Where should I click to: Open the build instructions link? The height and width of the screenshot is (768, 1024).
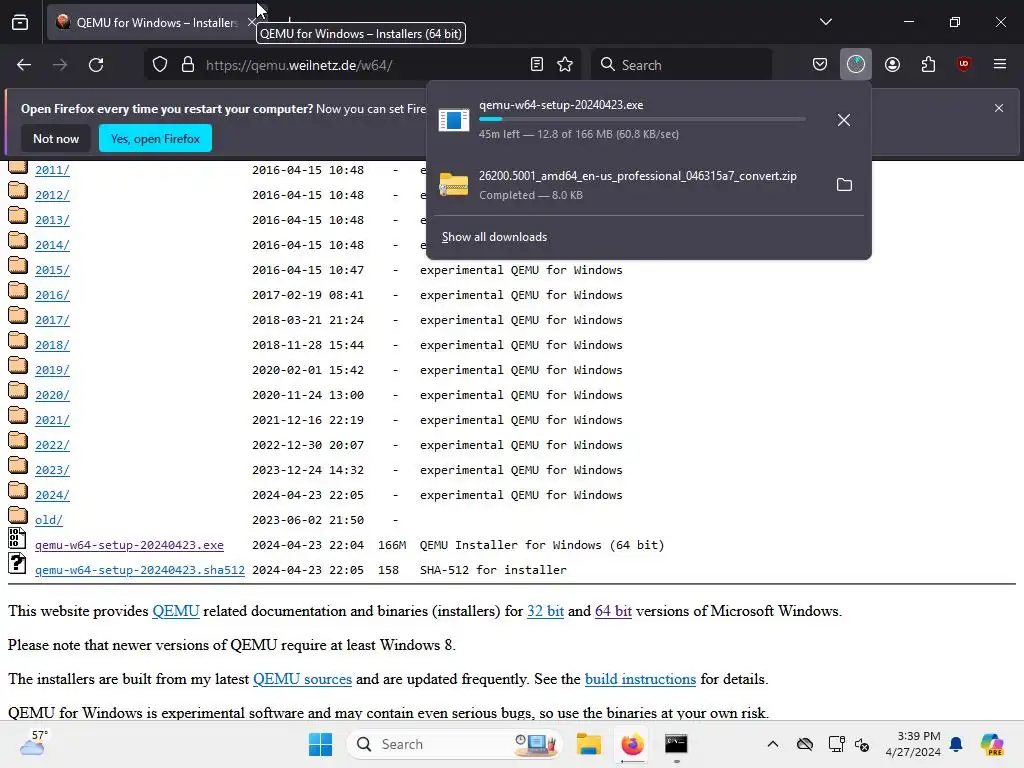[x=640, y=679]
